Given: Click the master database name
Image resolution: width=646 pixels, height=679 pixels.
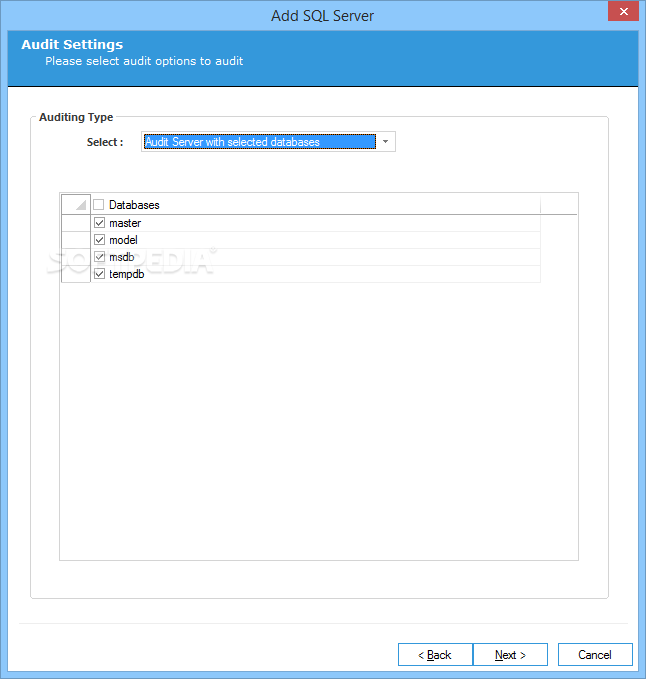Looking at the screenshot, I should point(125,223).
